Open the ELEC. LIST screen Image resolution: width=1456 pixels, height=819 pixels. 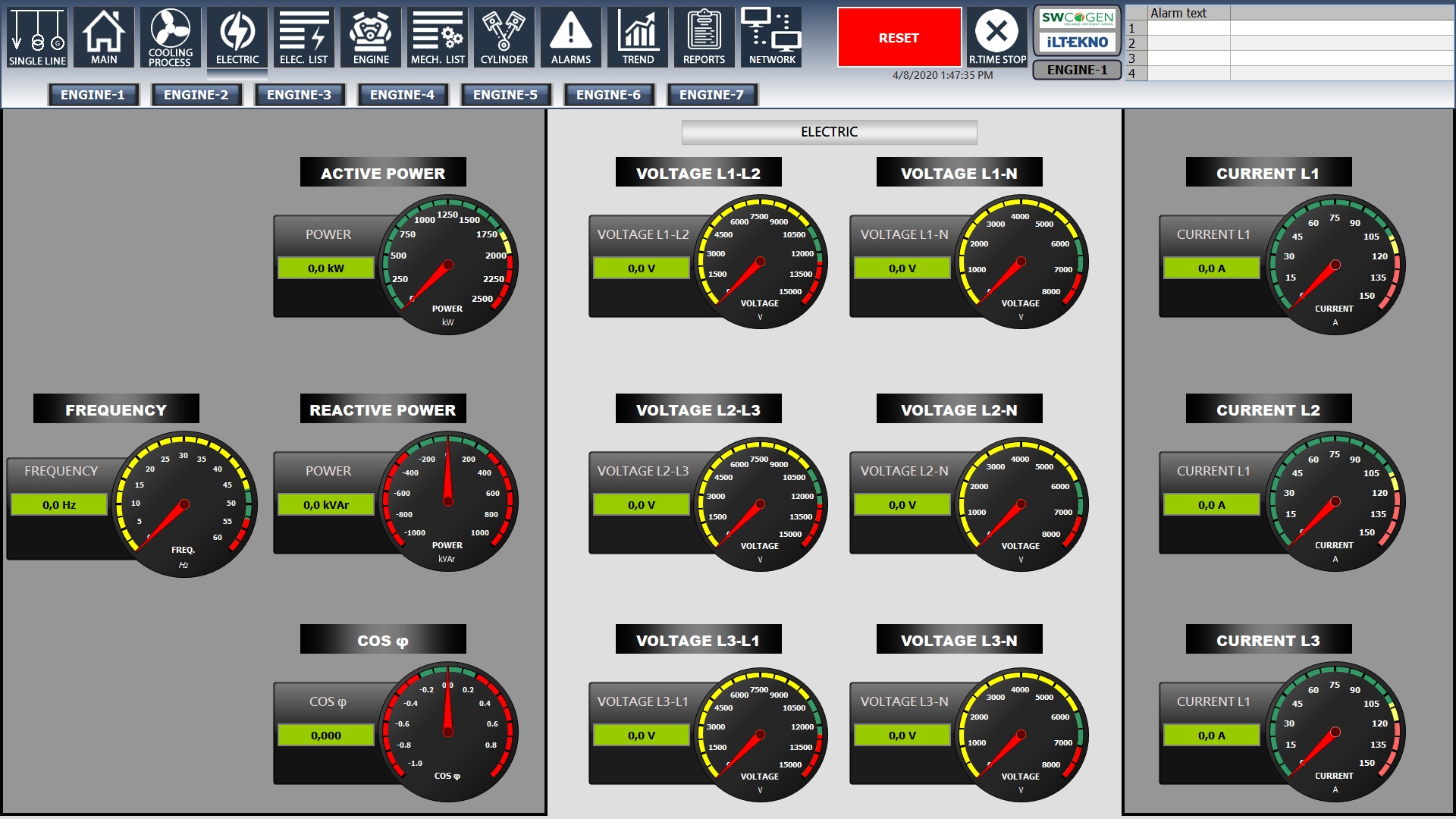(x=303, y=36)
